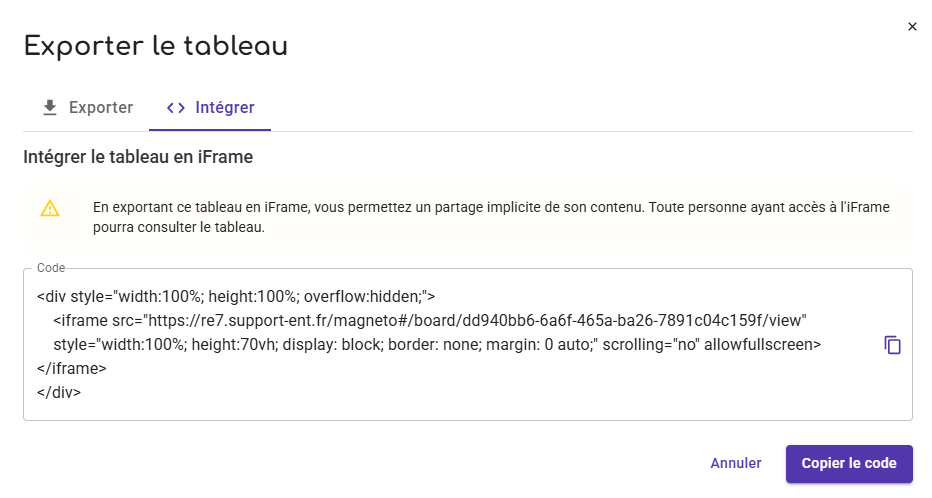Screen dimensions: 932x498
Task: Click the copy icon beside the code
Action: pos(893,345)
